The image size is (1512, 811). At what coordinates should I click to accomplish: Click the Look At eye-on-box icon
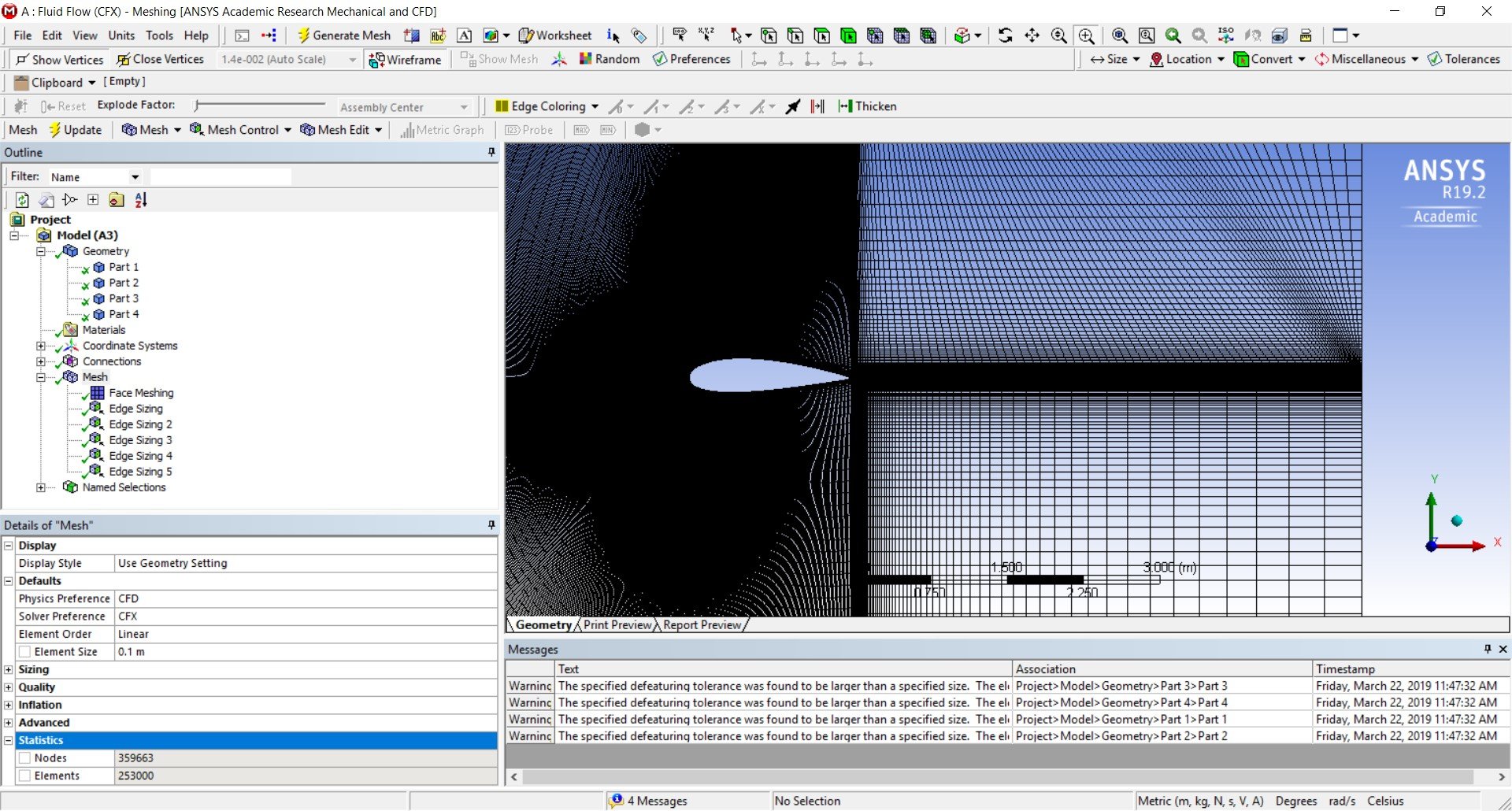pyautogui.click(x=1280, y=35)
